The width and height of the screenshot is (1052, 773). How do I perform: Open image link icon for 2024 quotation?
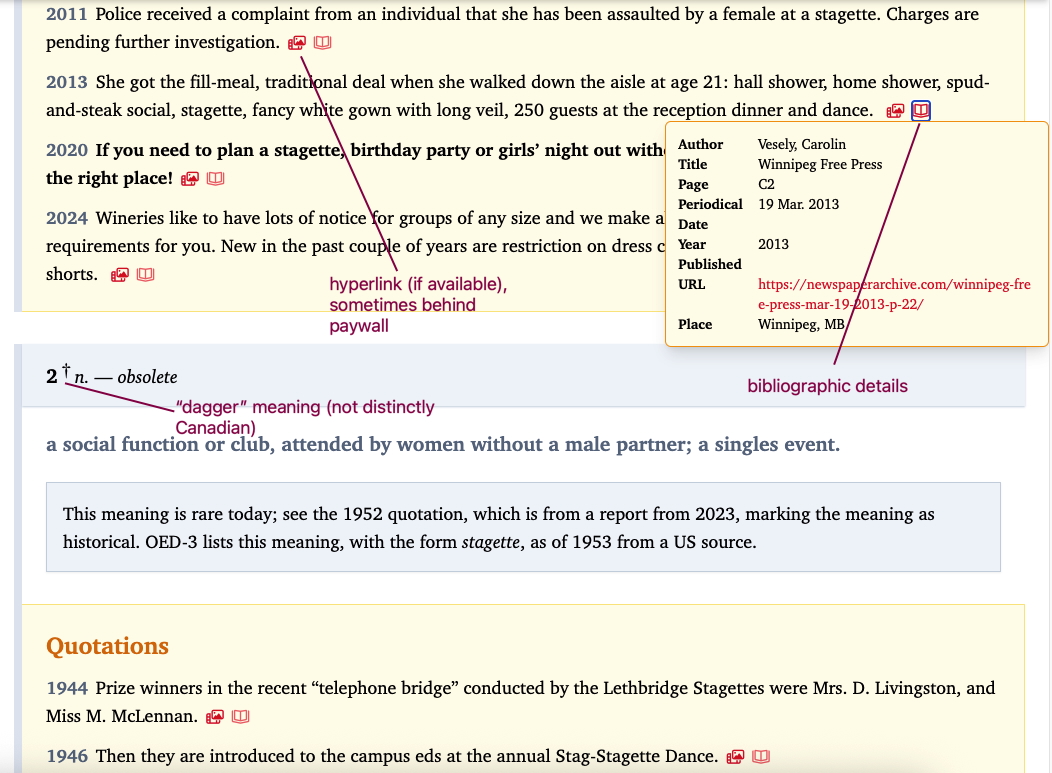pyautogui.click(x=119, y=275)
